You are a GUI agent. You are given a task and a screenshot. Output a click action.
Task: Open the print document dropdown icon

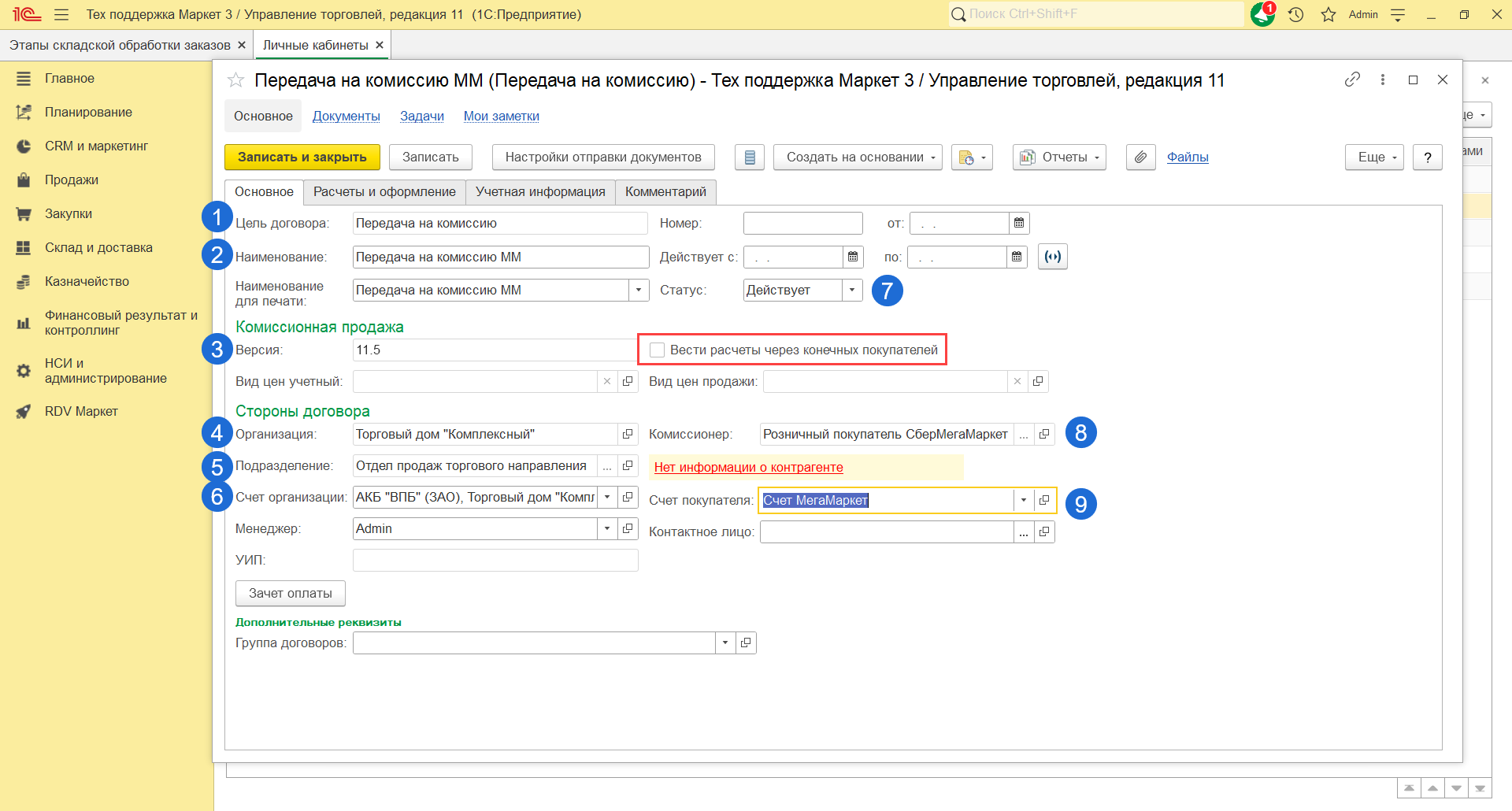tap(972, 157)
